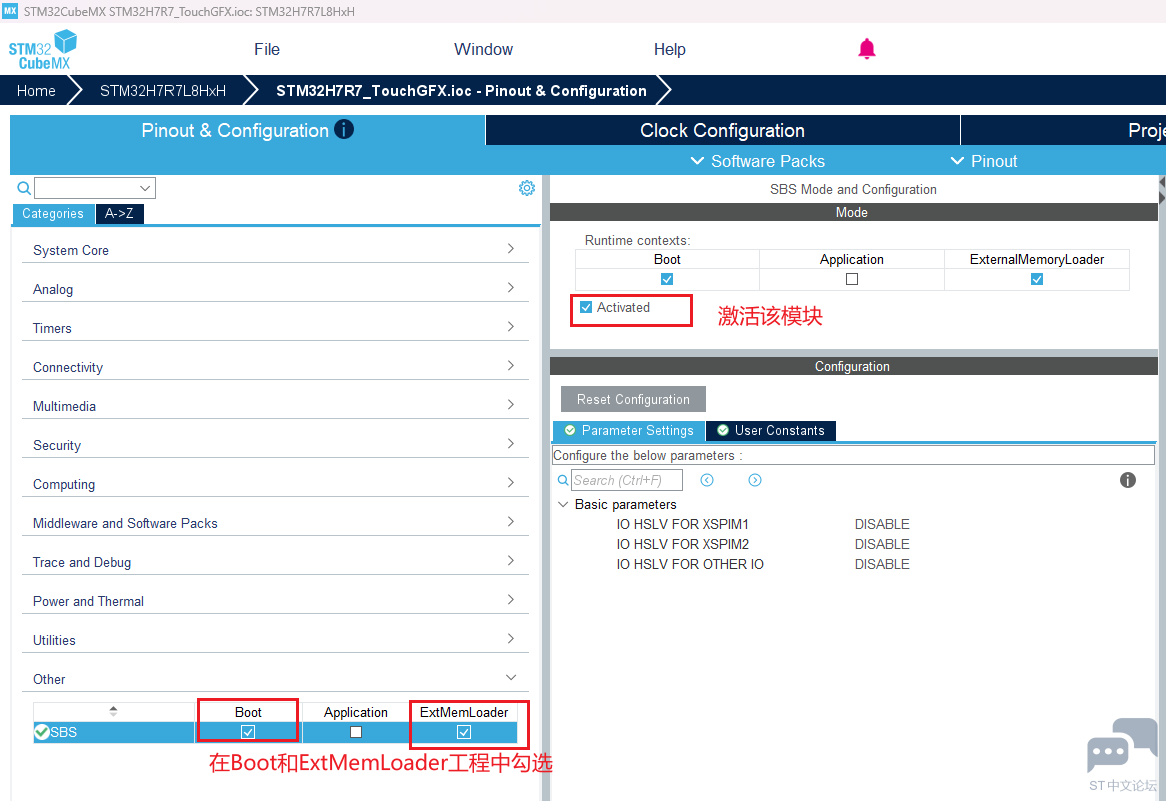Select IO HSLV FOR OTHER IO parameter

coord(690,564)
